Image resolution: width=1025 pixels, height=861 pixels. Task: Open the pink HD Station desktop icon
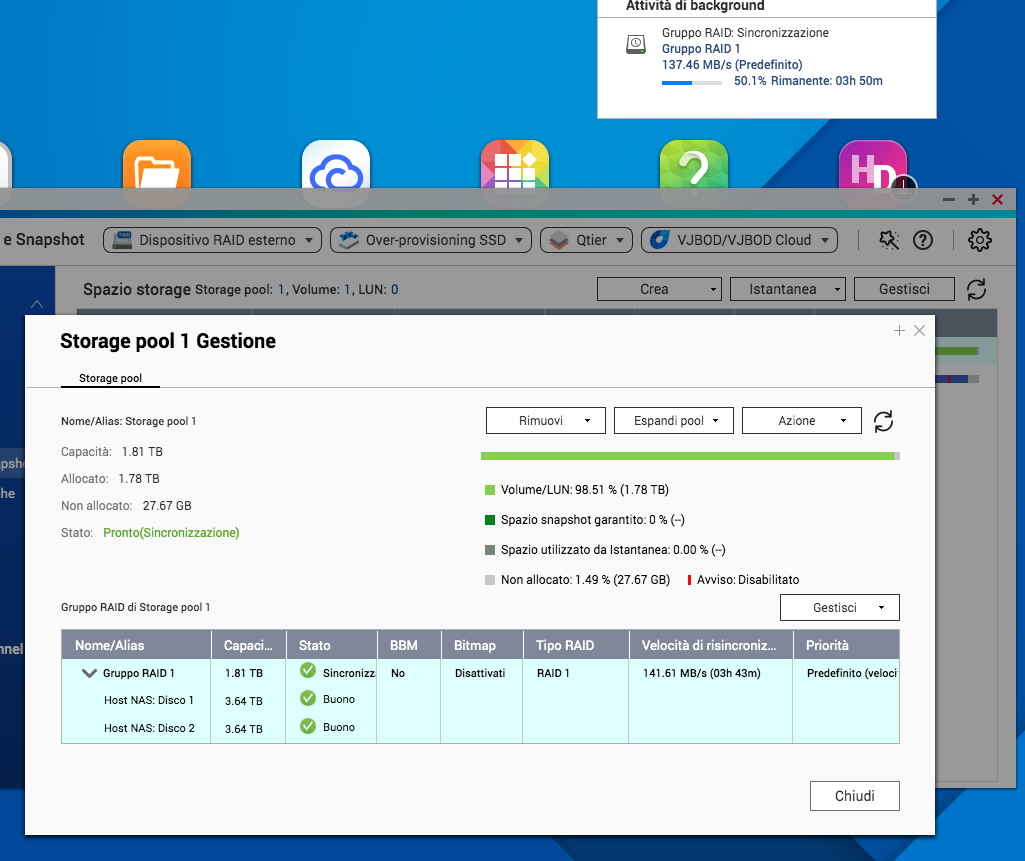(x=872, y=167)
